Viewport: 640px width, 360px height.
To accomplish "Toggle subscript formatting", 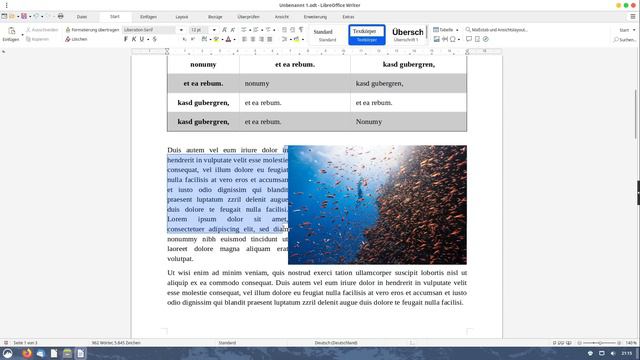I will coord(184,39).
